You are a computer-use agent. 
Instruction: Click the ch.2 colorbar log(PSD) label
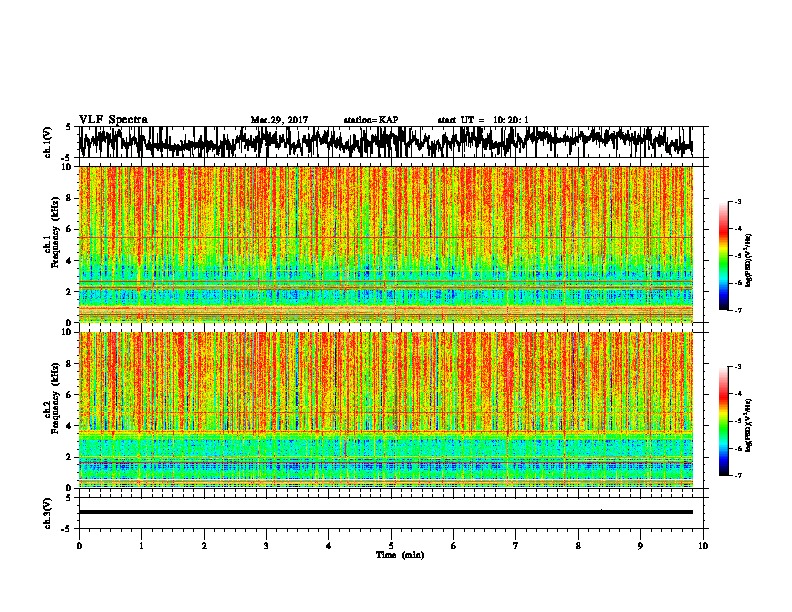pos(749,425)
